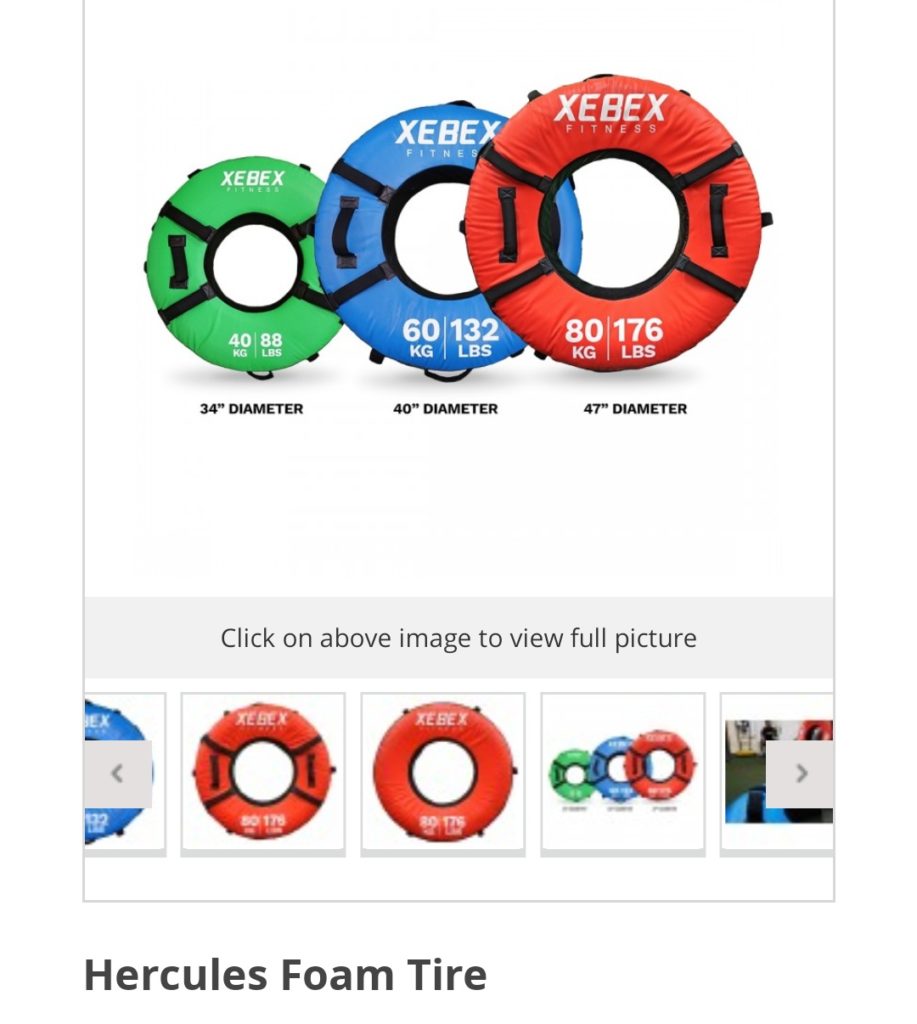The width and height of the screenshot is (917, 1024).
Task: Select plain red tire thumbnail without handles
Action: [443, 772]
